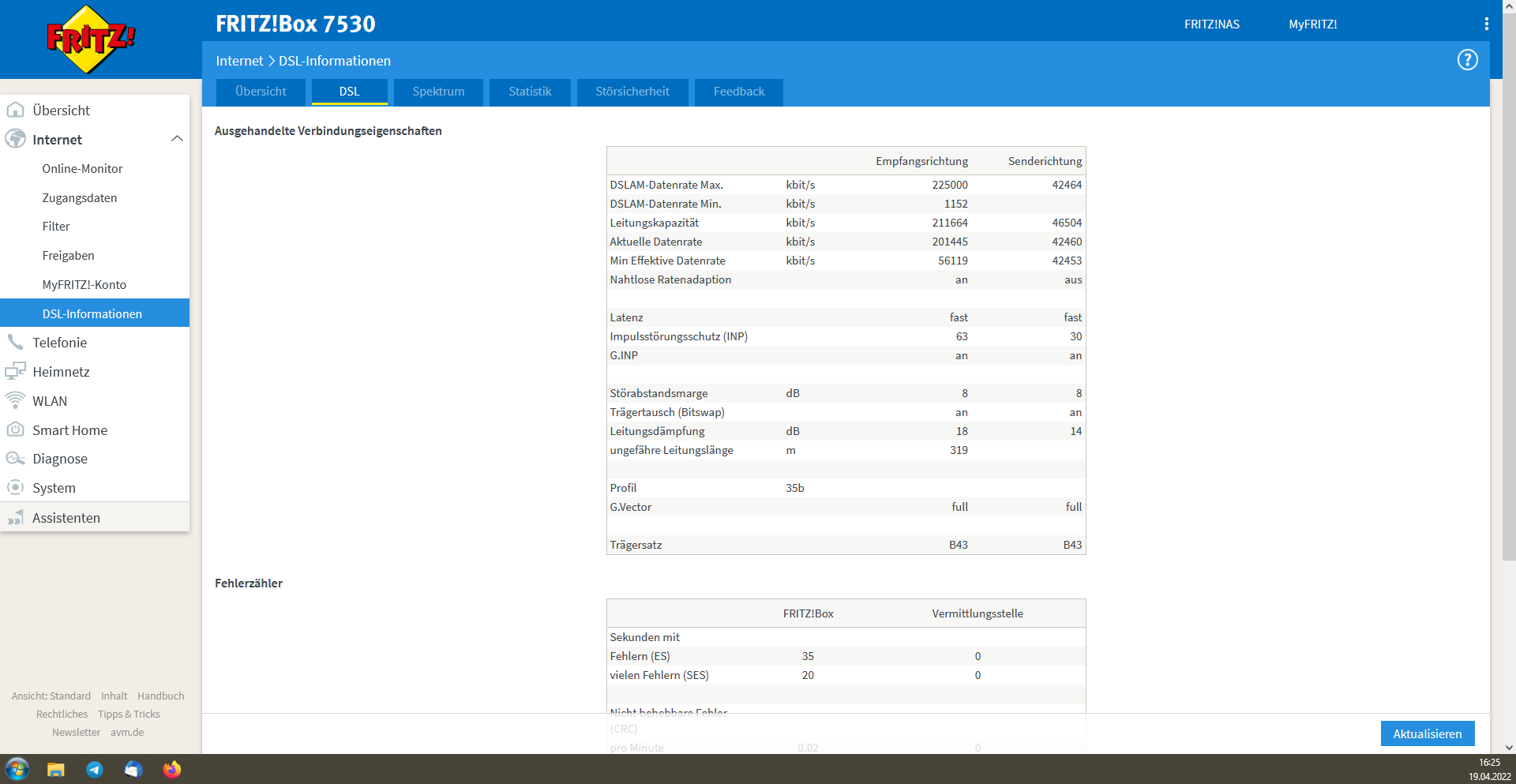Click the FRITZ! logo
1516x784 pixels.
coord(91,39)
